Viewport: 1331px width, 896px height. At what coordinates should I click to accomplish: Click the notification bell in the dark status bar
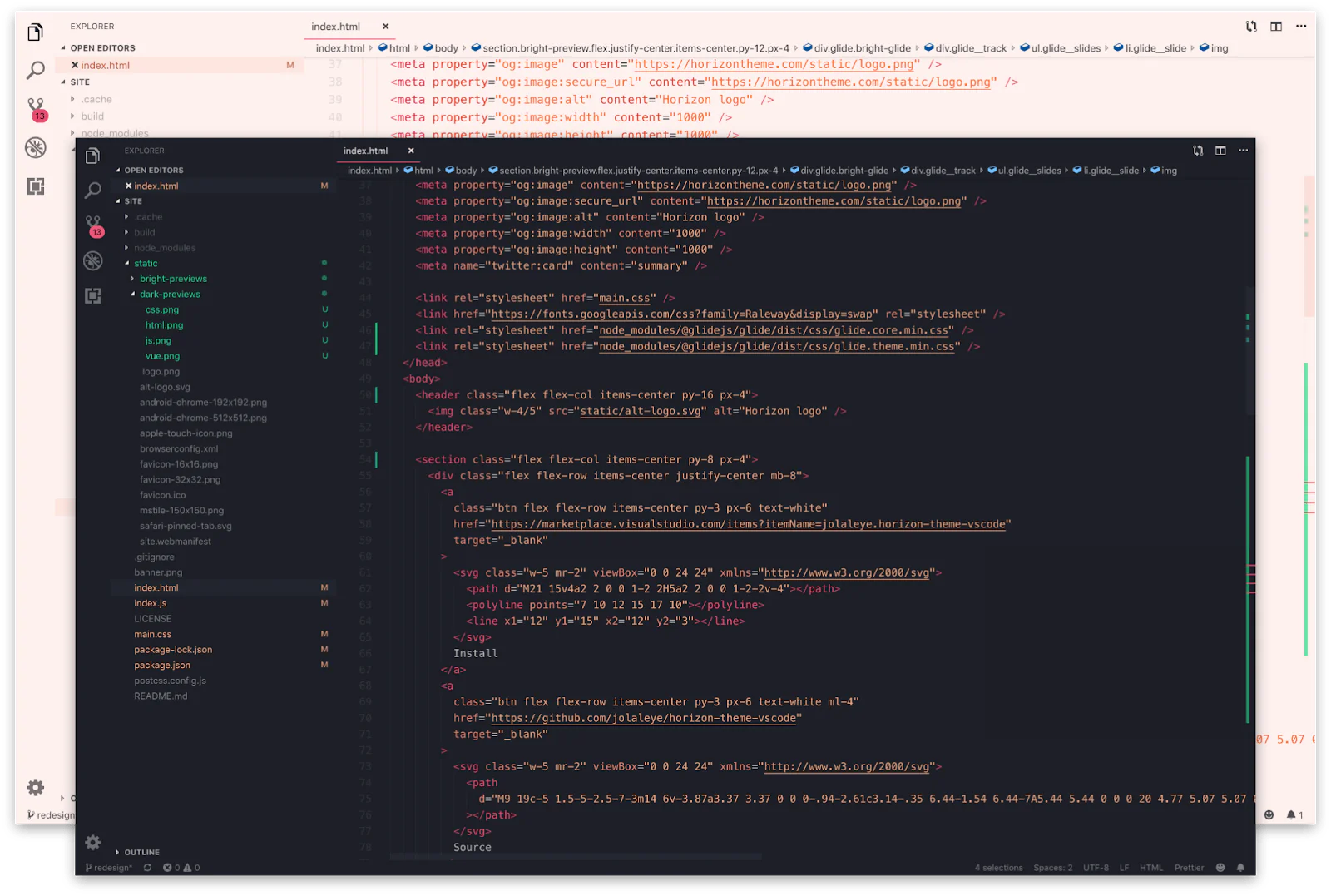pos(1240,868)
